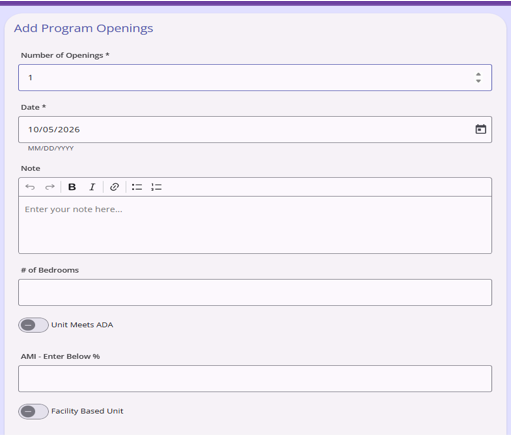Image resolution: width=511 pixels, height=435 pixels.
Task: Enable the Unit Meets ADA switch
Action: coord(33,325)
